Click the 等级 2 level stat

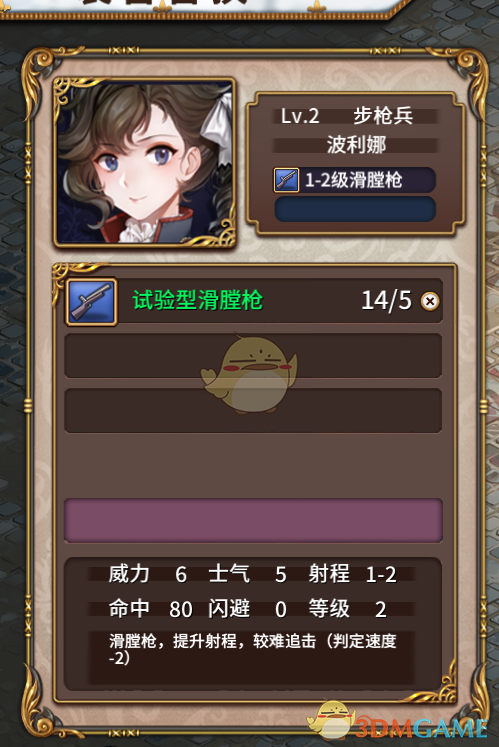(x=347, y=609)
